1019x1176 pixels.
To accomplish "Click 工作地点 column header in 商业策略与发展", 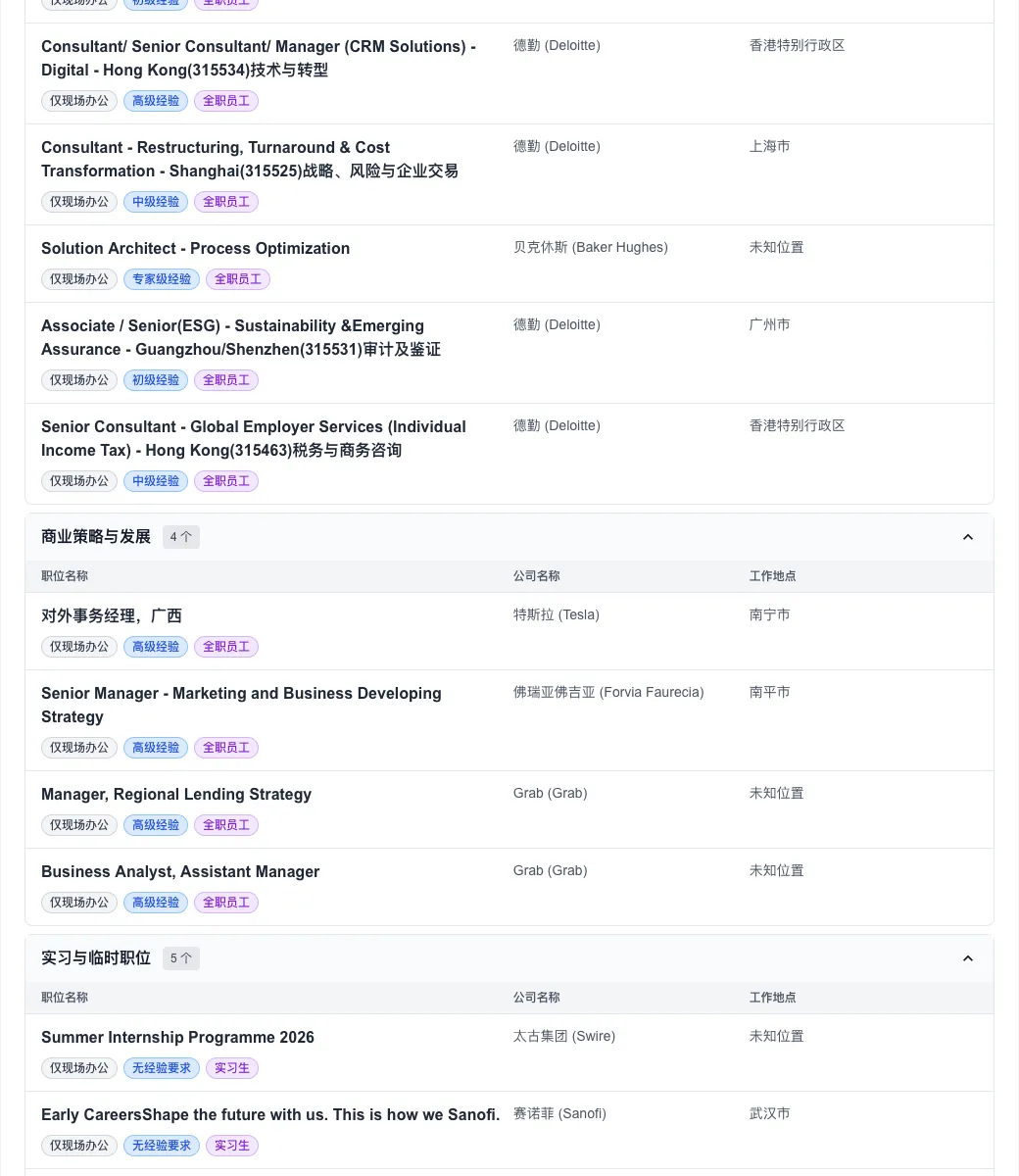I will (772, 576).
